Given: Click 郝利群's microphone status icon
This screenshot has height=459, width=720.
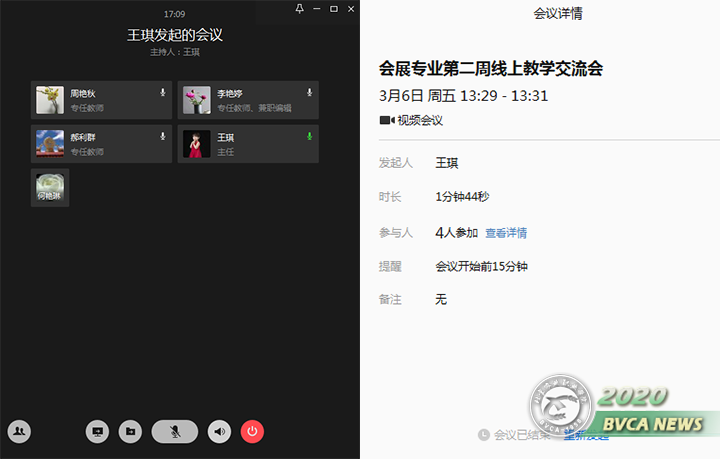Looking at the screenshot, I should click(162, 136).
